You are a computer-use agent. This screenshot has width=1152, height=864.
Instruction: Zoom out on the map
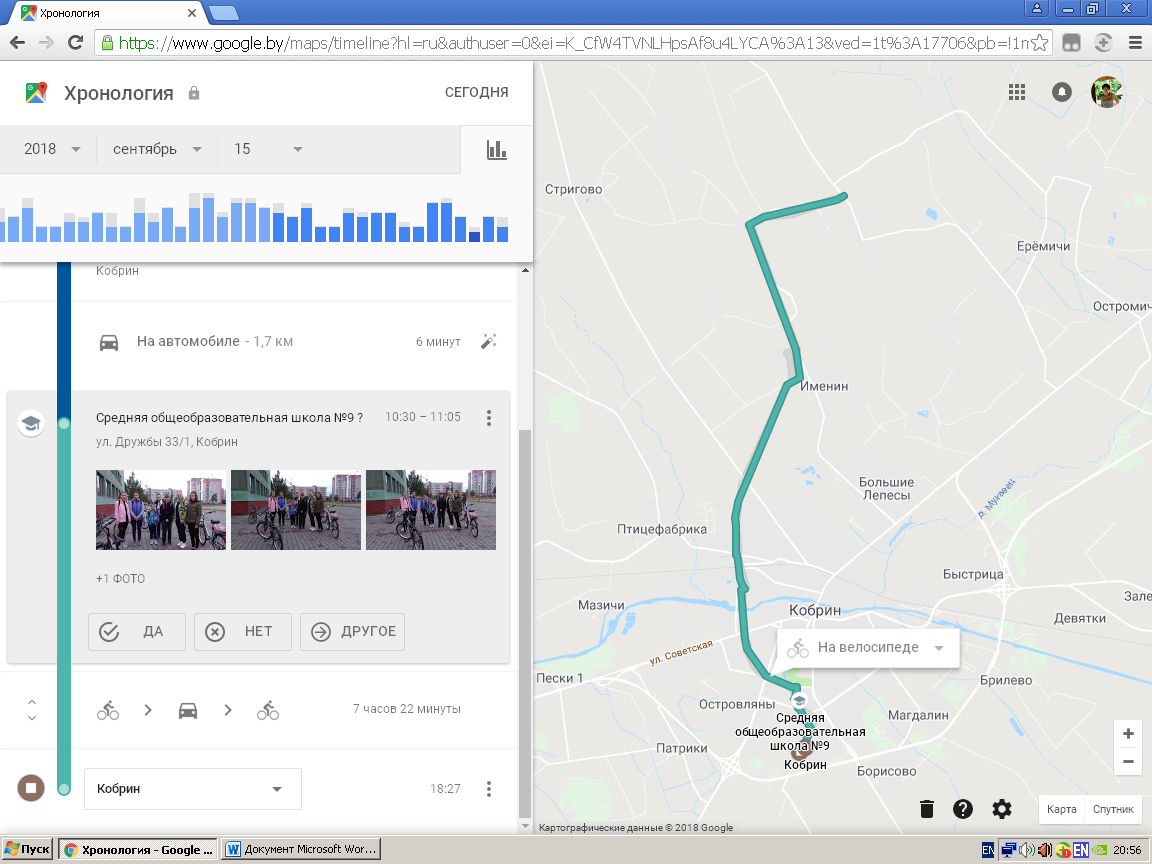click(1128, 762)
